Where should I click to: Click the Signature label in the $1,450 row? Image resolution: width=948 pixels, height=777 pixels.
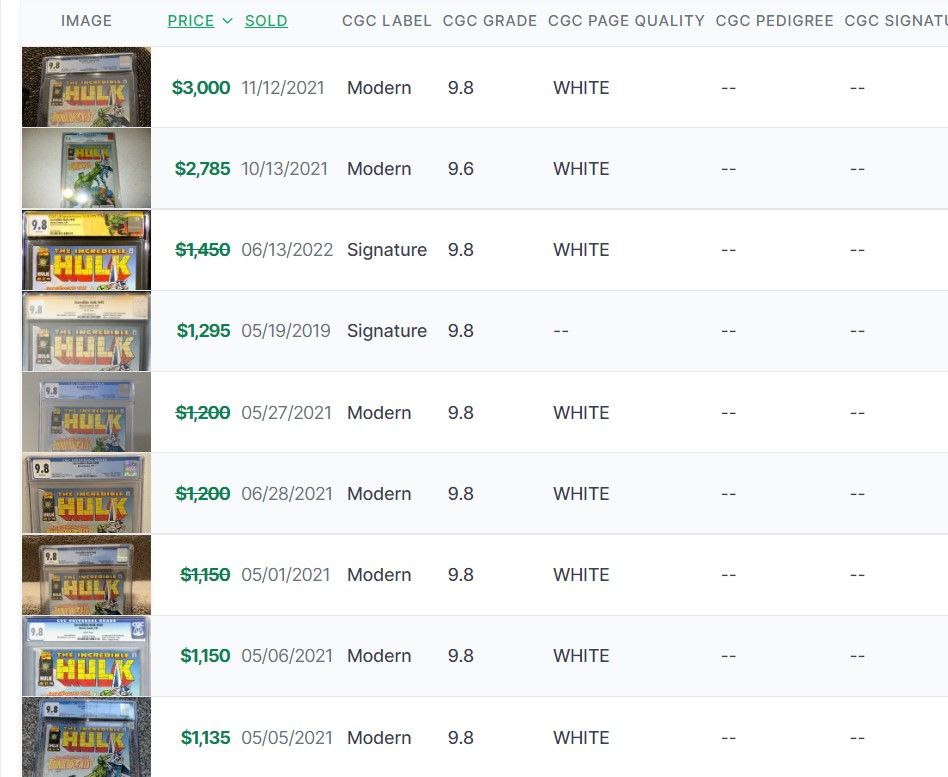pyautogui.click(x=387, y=250)
